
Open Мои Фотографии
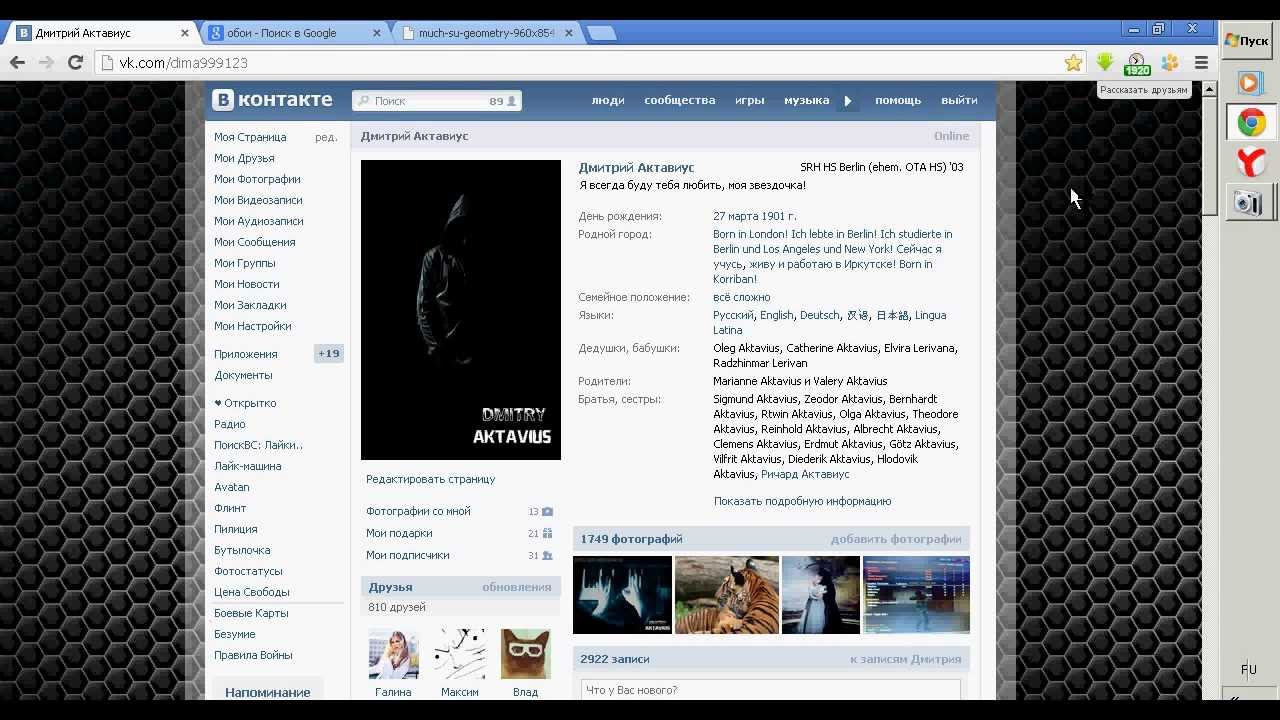point(257,179)
